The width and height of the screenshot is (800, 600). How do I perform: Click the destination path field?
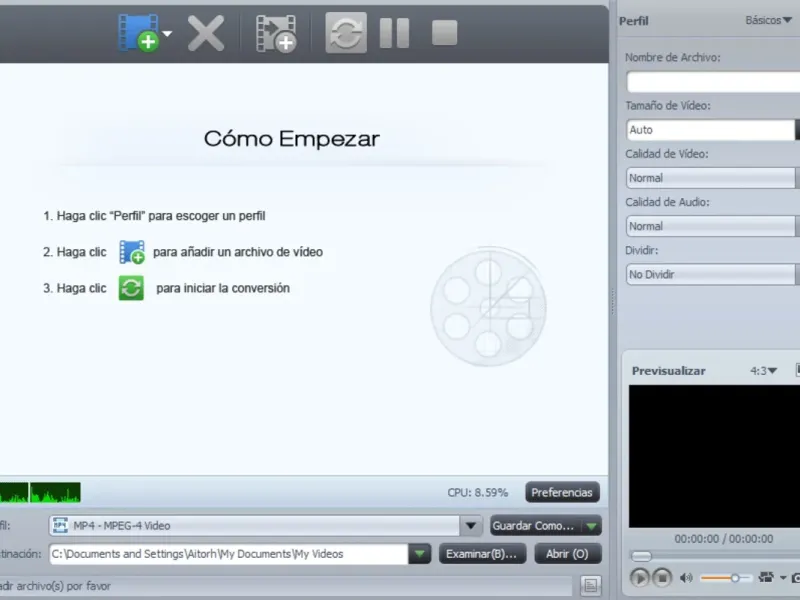[x=228, y=554]
